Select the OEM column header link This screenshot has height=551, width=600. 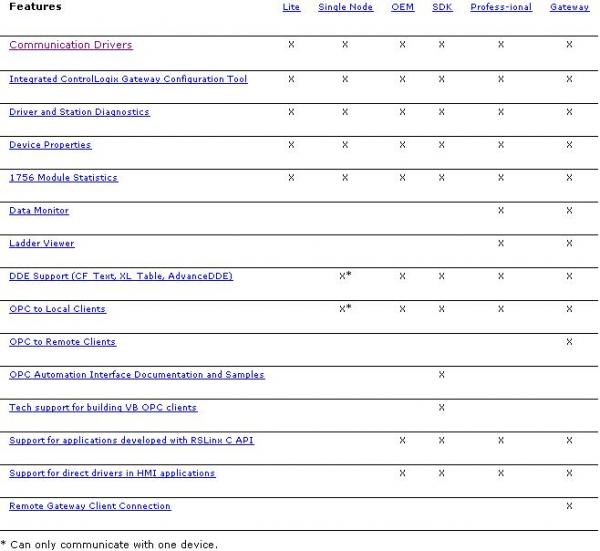tap(403, 7)
